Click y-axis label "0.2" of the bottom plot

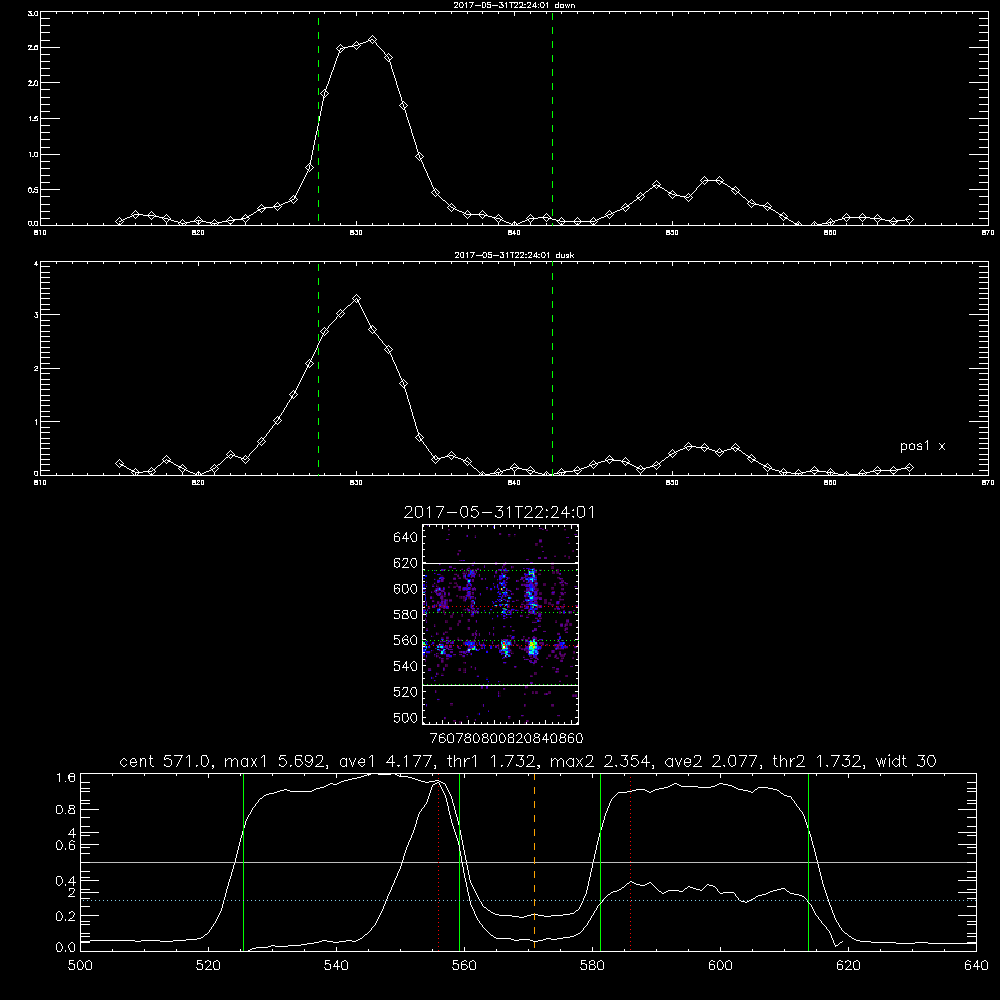tap(66, 916)
